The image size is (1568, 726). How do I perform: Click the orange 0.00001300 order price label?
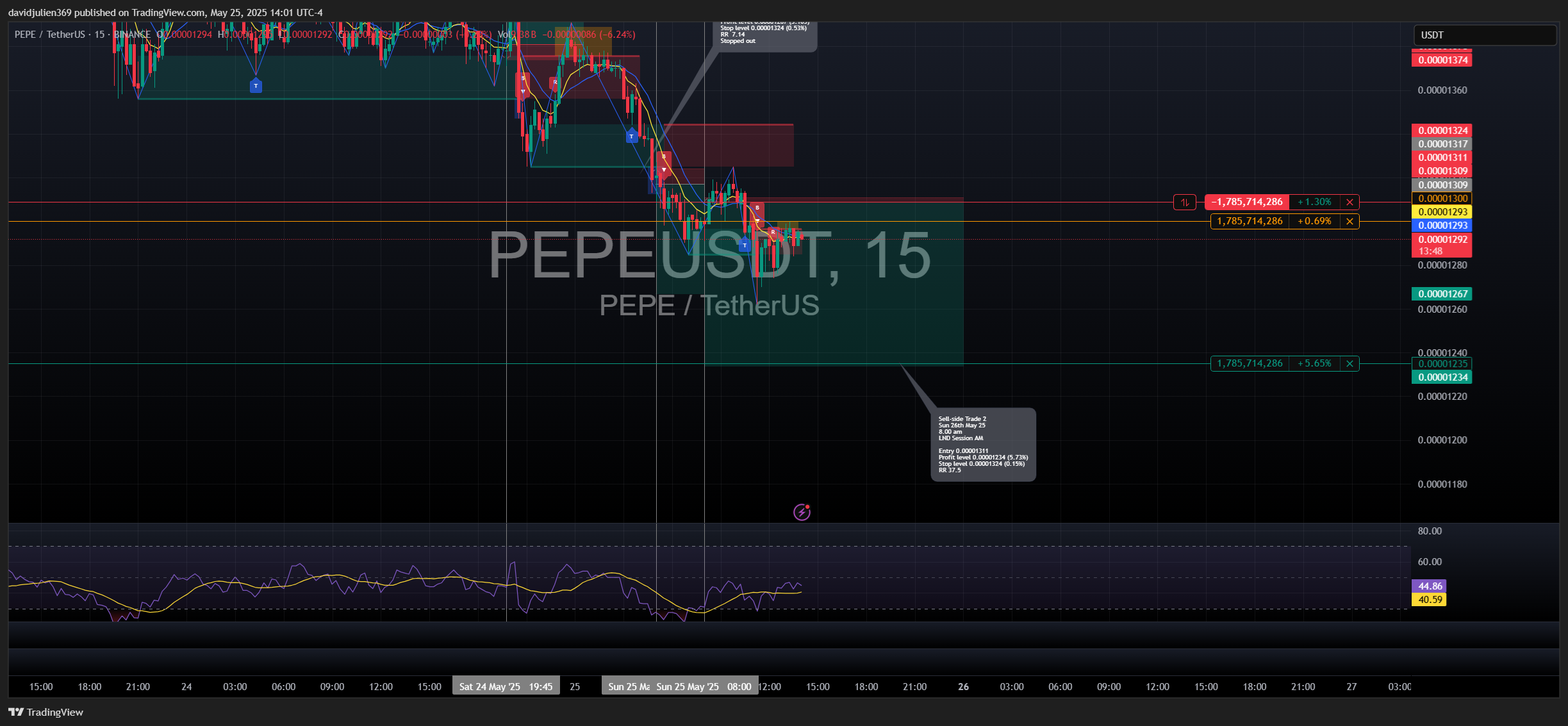pyautogui.click(x=1442, y=199)
